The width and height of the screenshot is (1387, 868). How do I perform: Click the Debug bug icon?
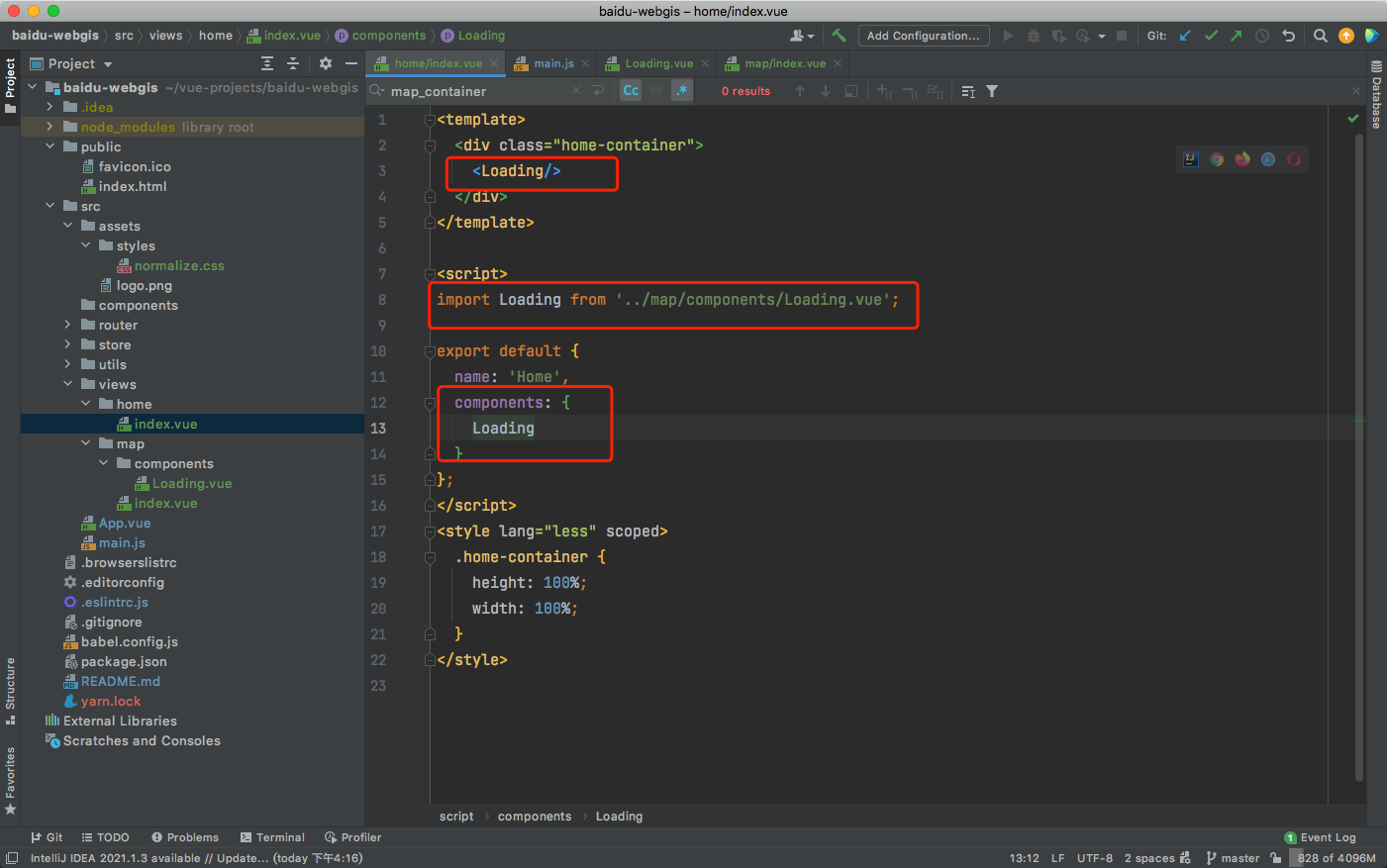[x=1034, y=36]
